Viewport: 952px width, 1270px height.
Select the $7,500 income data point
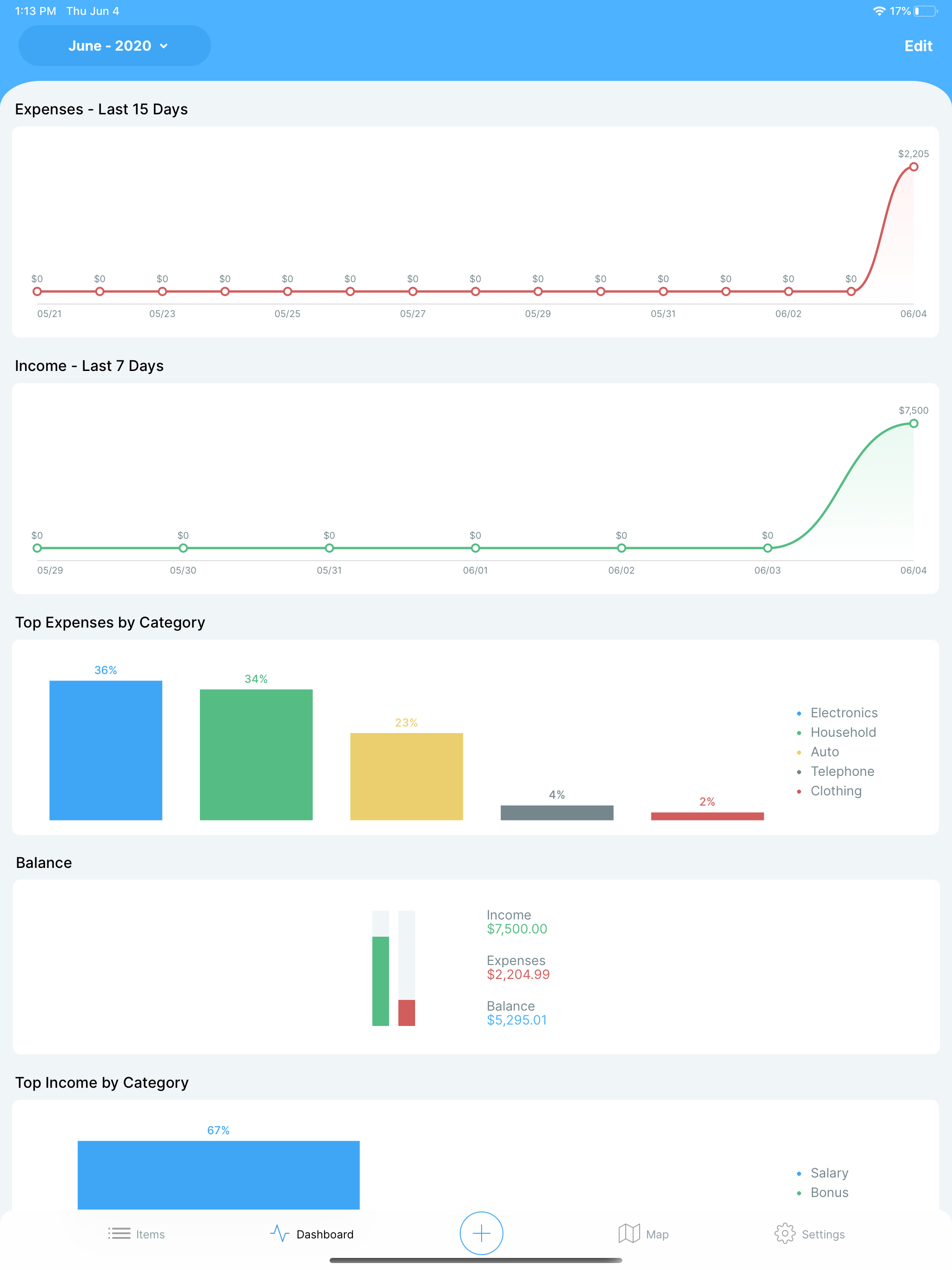coord(913,423)
